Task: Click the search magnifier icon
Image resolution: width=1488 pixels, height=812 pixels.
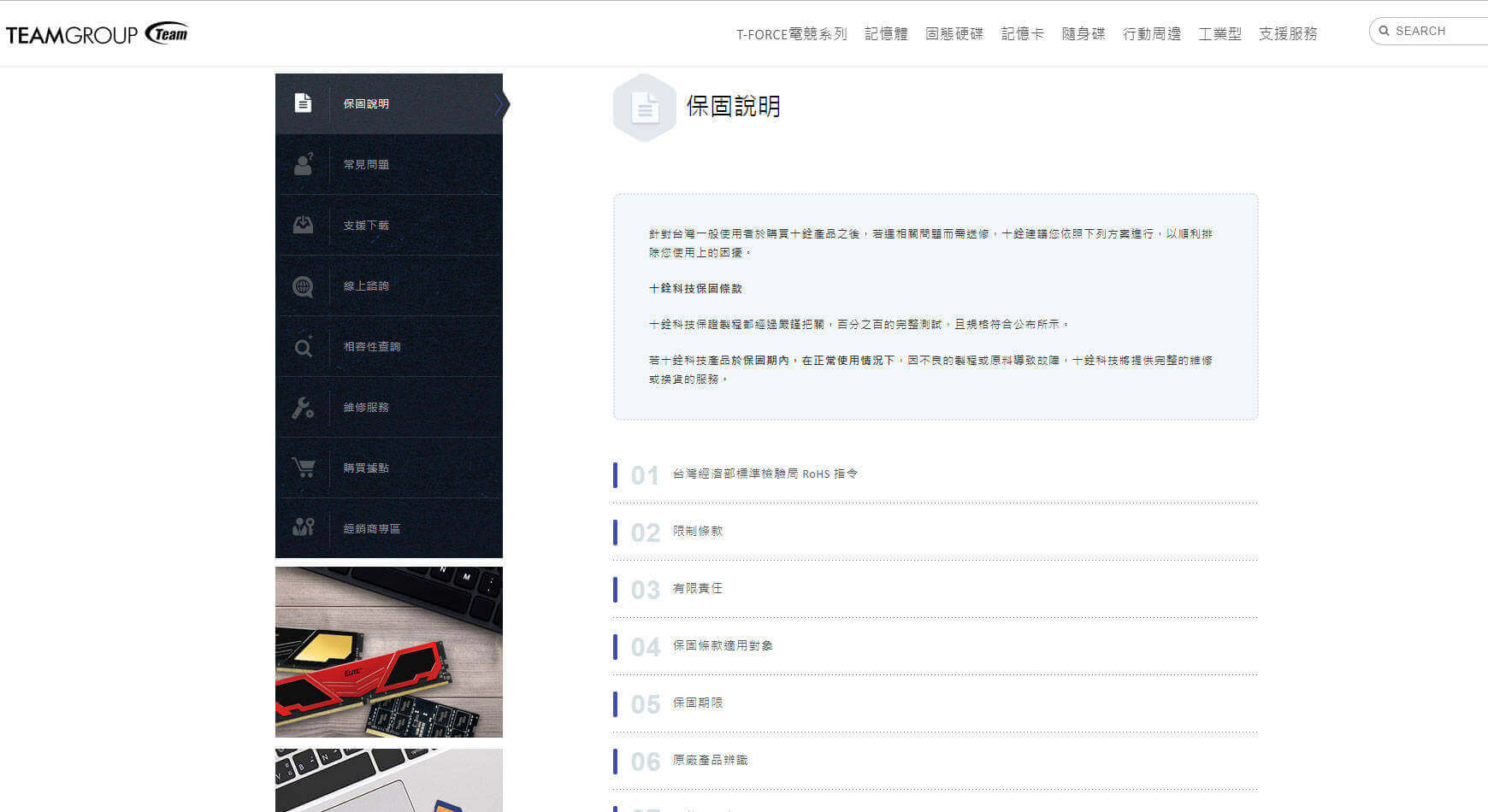Action: 1384,31
